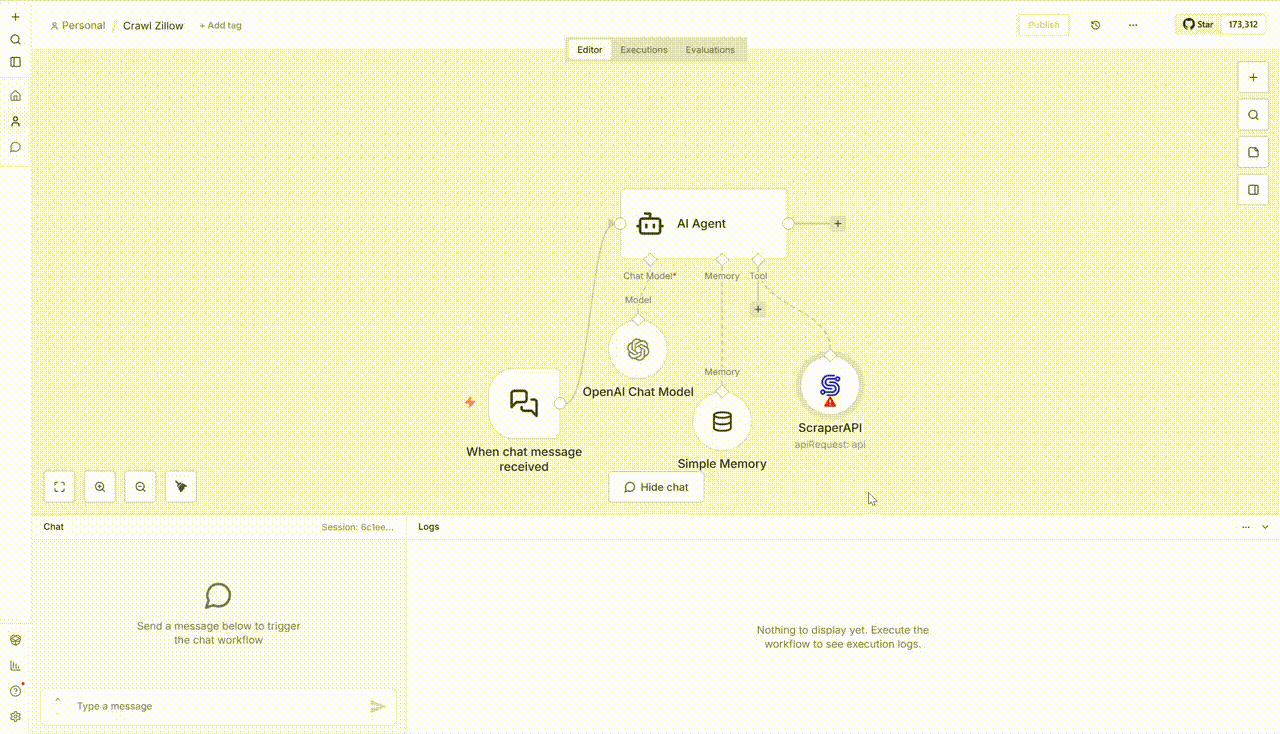1280x734 pixels.
Task: Click the tidy up workflow icon
Action: [181, 487]
